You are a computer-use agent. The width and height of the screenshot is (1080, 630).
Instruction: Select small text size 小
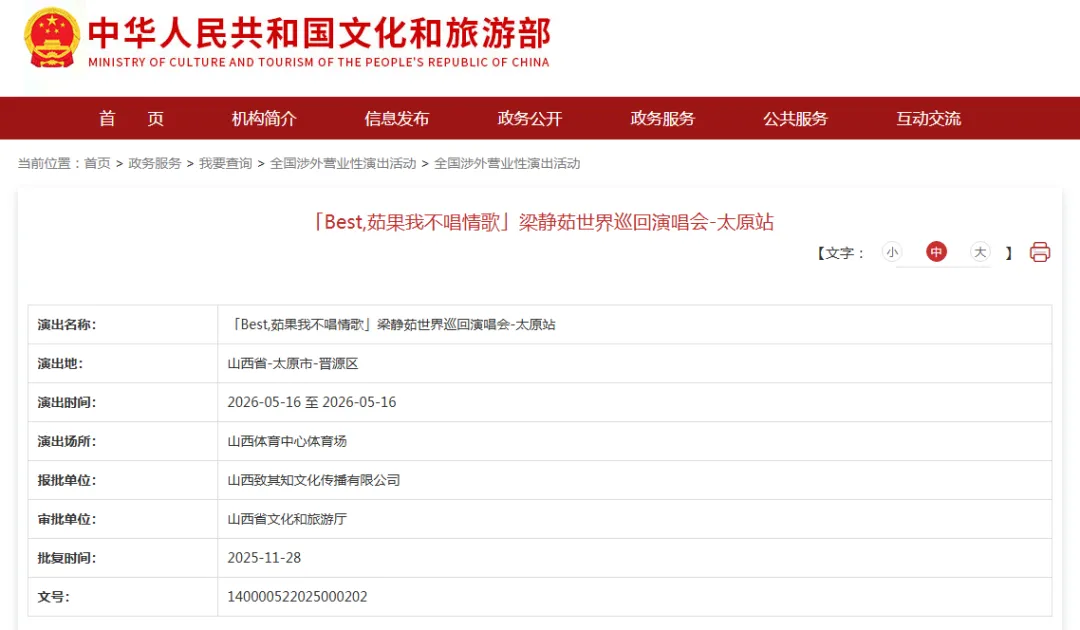coord(892,252)
